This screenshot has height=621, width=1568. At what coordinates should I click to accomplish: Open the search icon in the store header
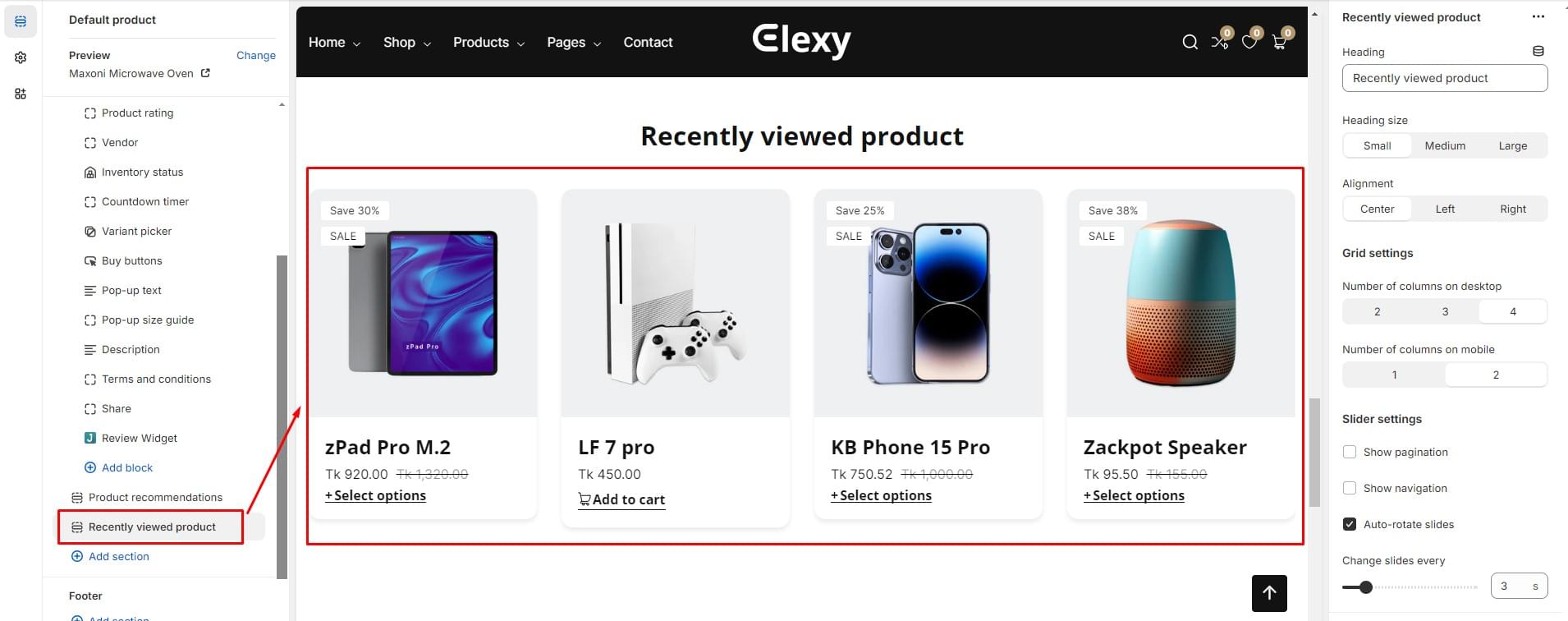pyautogui.click(x=1190, y=42)
